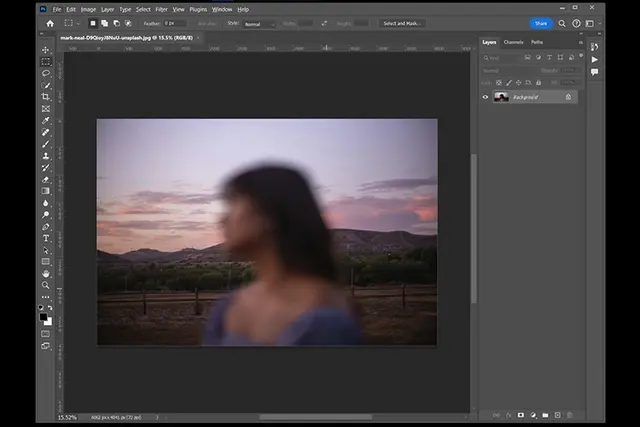This screenshot has width=640, height=427.
Task: Select the Lasso tool
Action: (x=46, y=73)
